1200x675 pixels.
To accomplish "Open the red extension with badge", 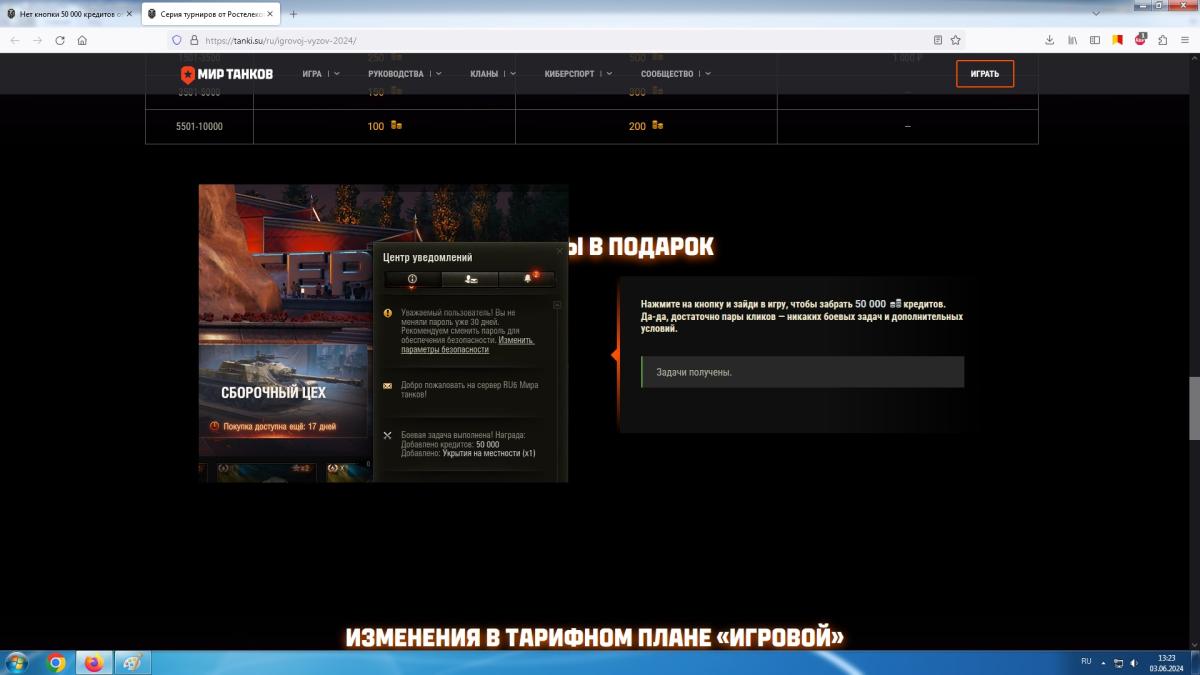I will (1141, 40).
